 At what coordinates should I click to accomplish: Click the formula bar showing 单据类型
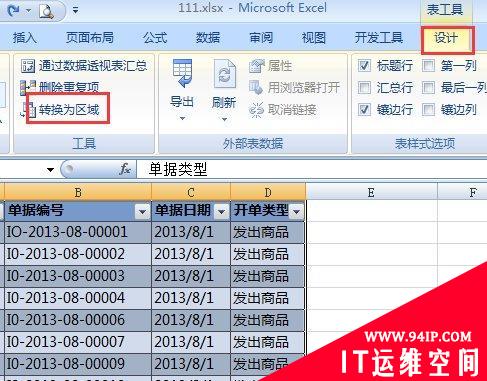(x=311, y=169)
